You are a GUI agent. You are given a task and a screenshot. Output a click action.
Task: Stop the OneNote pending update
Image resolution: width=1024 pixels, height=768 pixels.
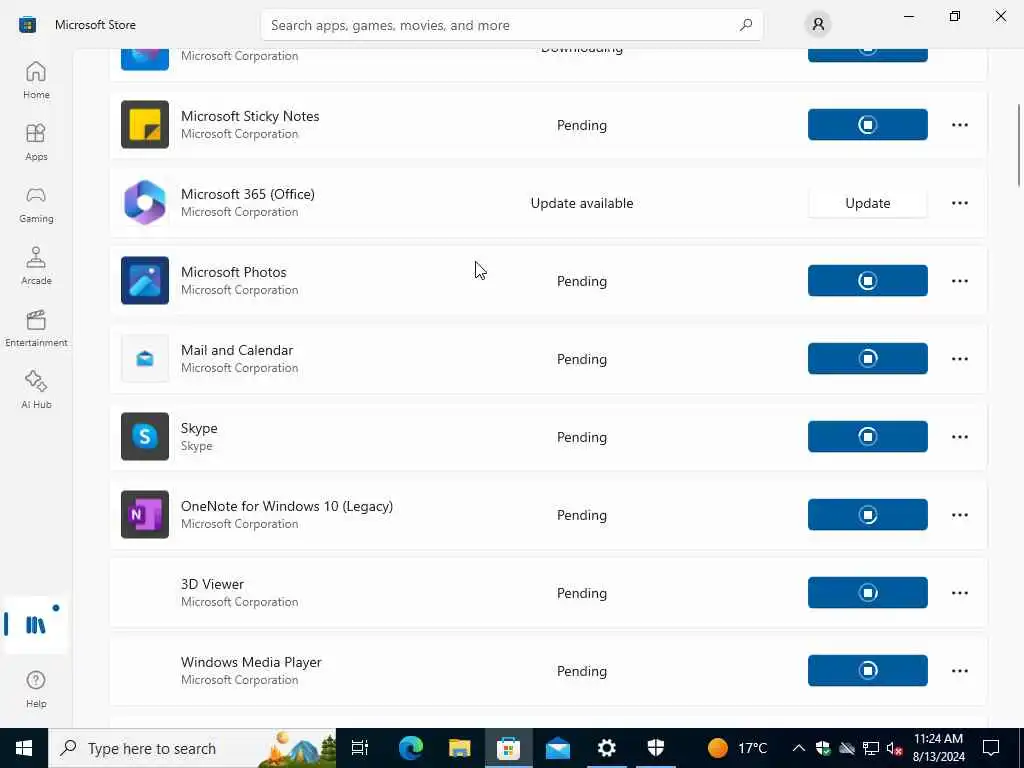coord(867,515)
